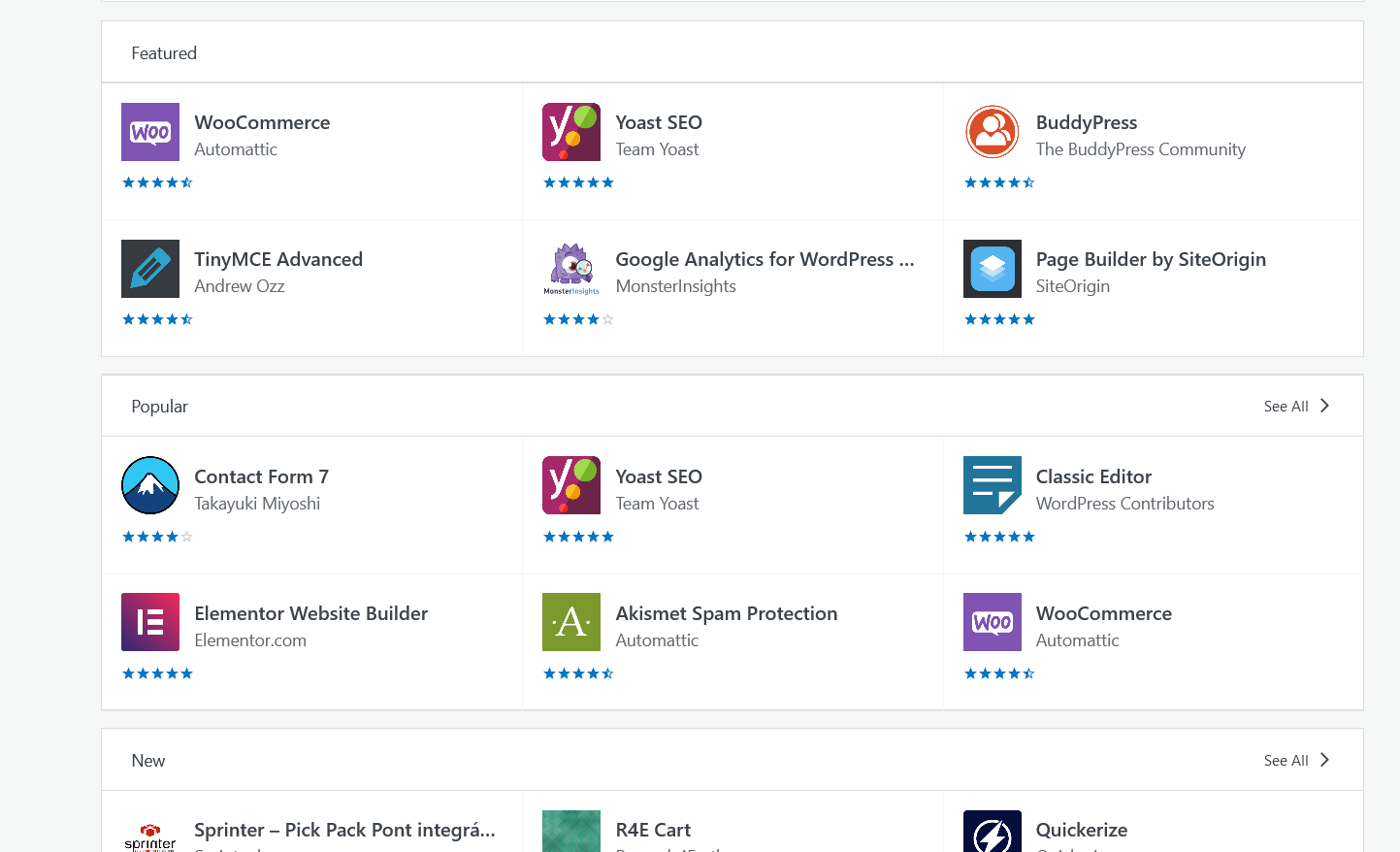Click star rating of Akismet Spam Protection
This screenshot has width=1400, height=852.
pyautogui.click(x=578, y=673)
